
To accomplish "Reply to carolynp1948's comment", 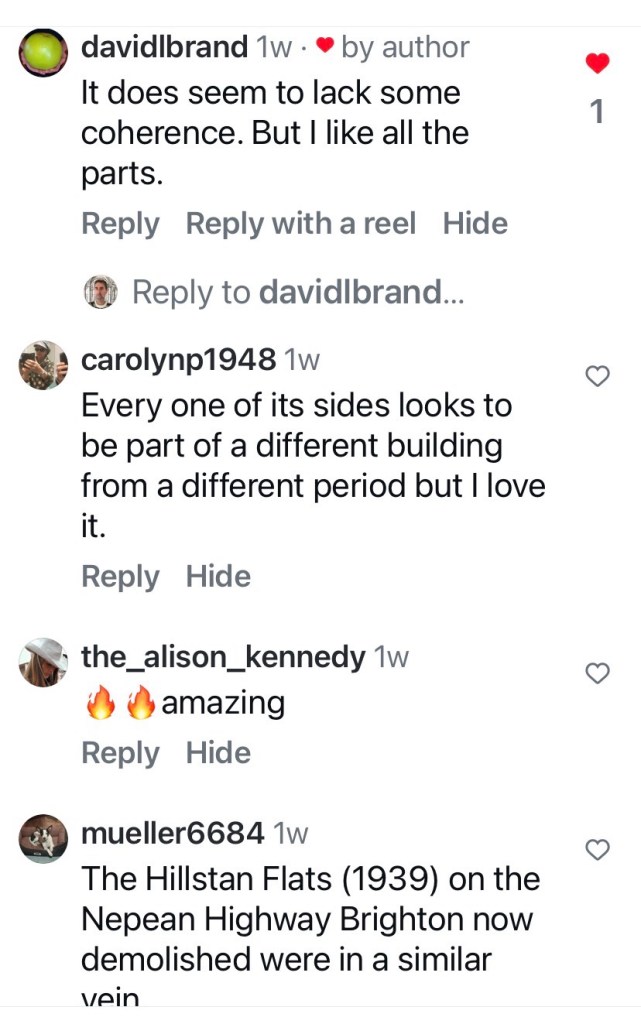I will (x=120, y=577).
